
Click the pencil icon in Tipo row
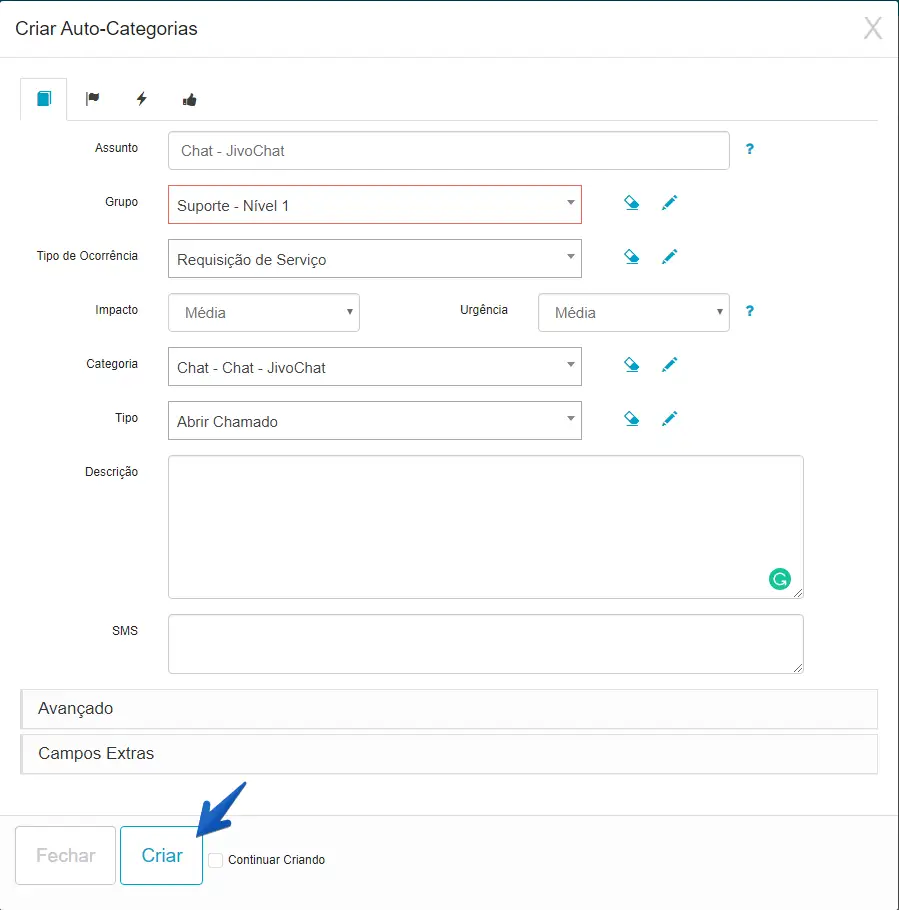pyautogui.click(x=670, y=419)
